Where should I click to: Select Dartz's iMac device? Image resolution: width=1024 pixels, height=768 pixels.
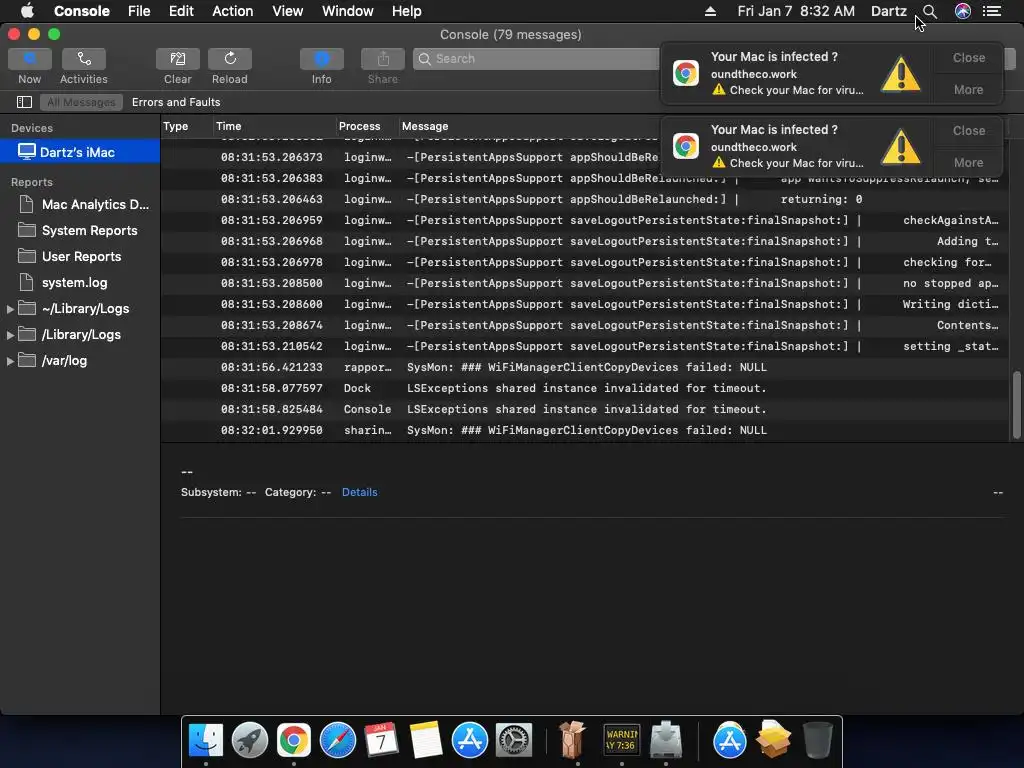click(80, 152)
